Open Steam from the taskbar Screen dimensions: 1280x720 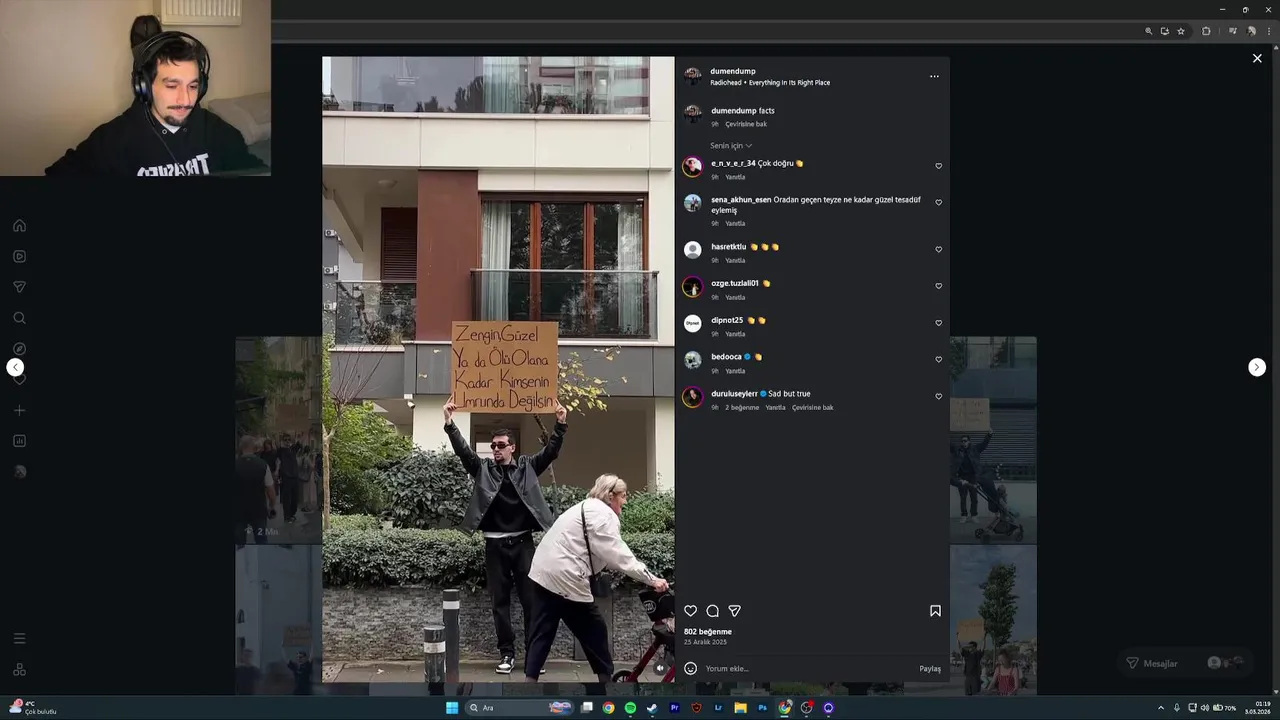pyautogui.click(x=652, y=708)
